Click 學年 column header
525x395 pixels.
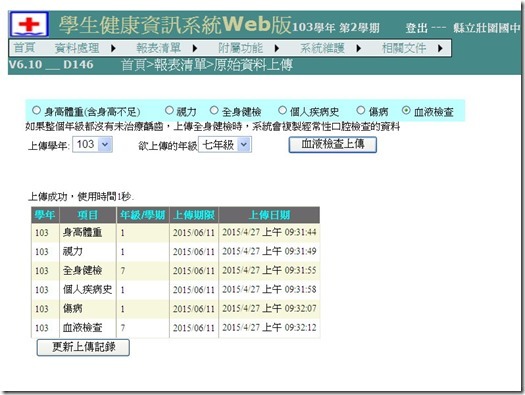(x=45, y=215)
